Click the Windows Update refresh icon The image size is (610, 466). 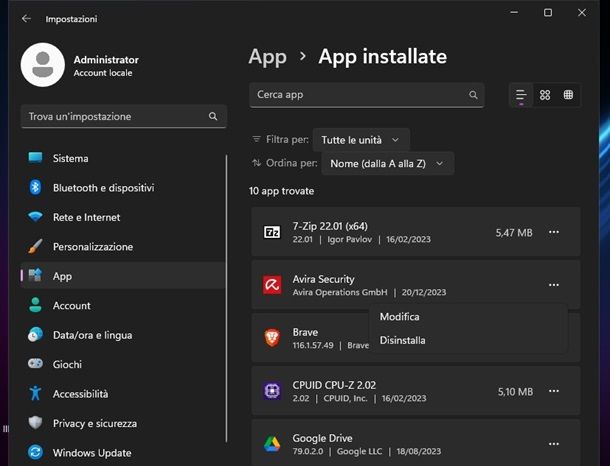35,452
